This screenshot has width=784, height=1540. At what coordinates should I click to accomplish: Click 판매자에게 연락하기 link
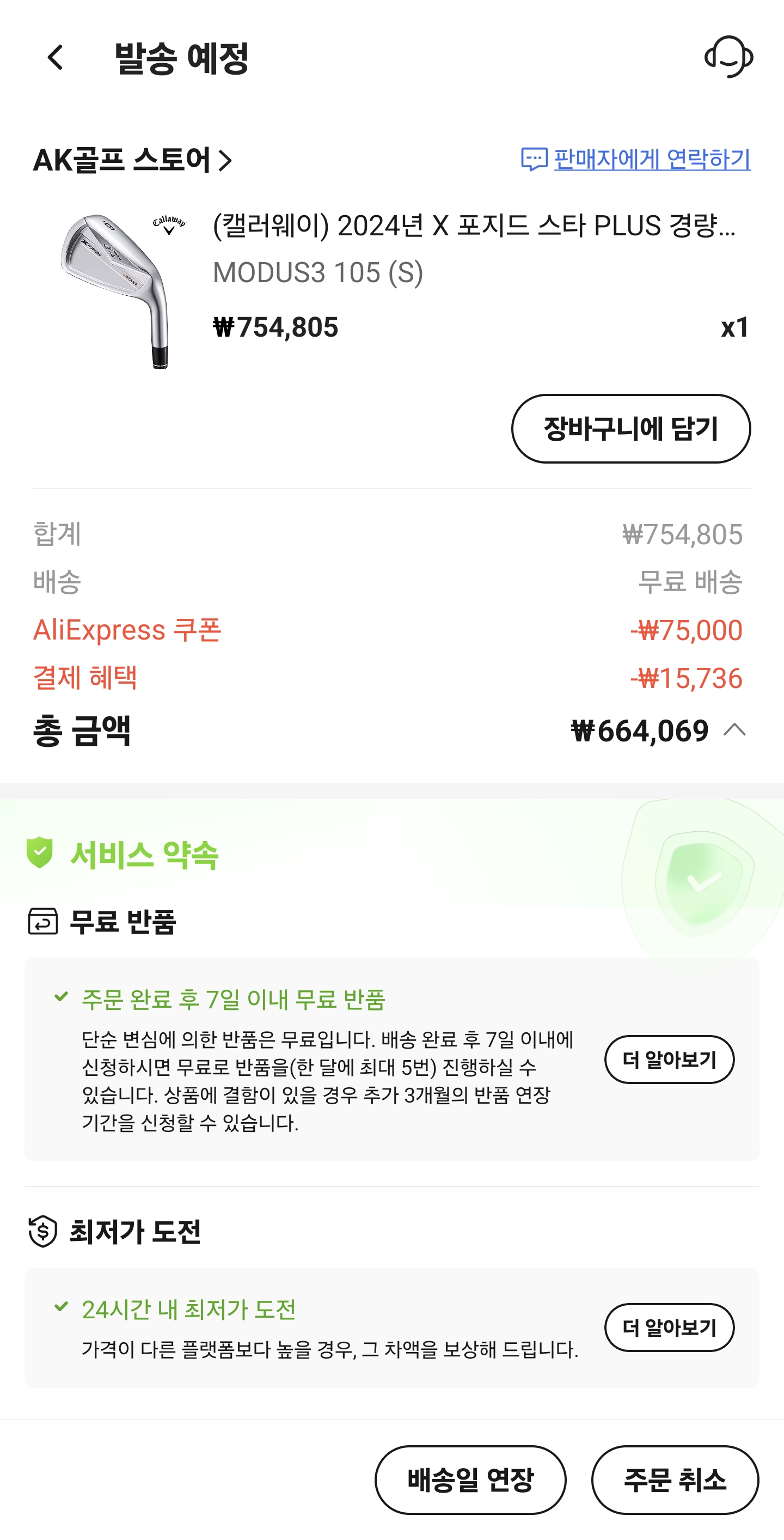click(x=652, y=159)
